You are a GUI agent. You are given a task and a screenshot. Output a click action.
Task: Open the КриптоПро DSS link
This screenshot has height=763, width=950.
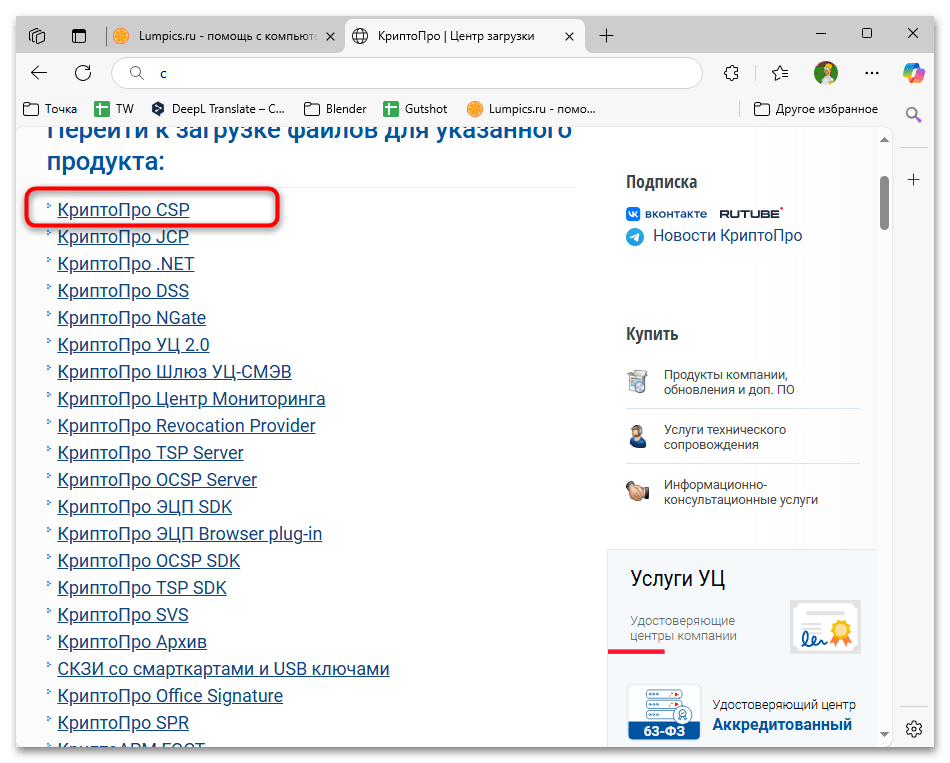(123, 291)
